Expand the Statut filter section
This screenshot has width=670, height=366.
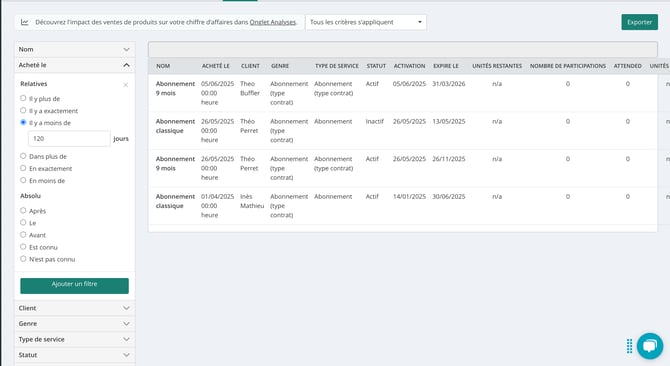(75, 355)
